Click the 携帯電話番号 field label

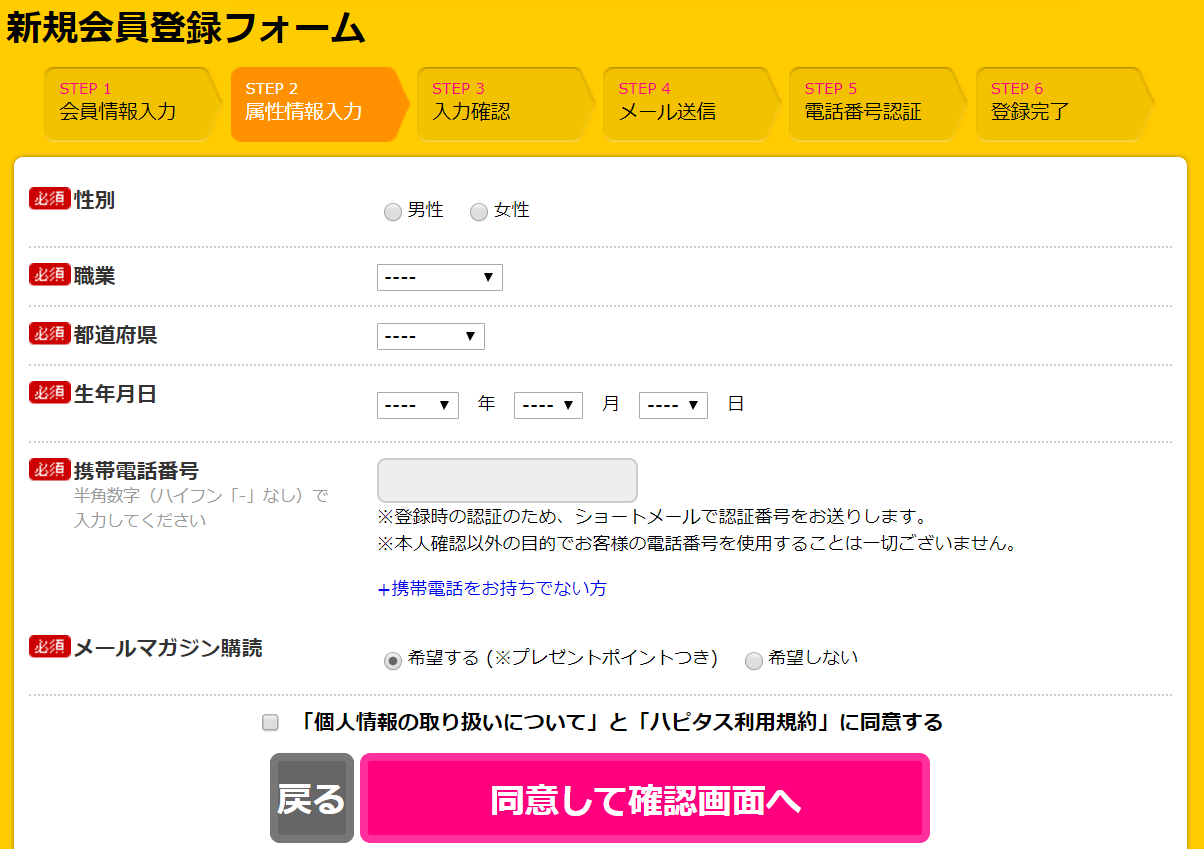click(x=137, y=471)
